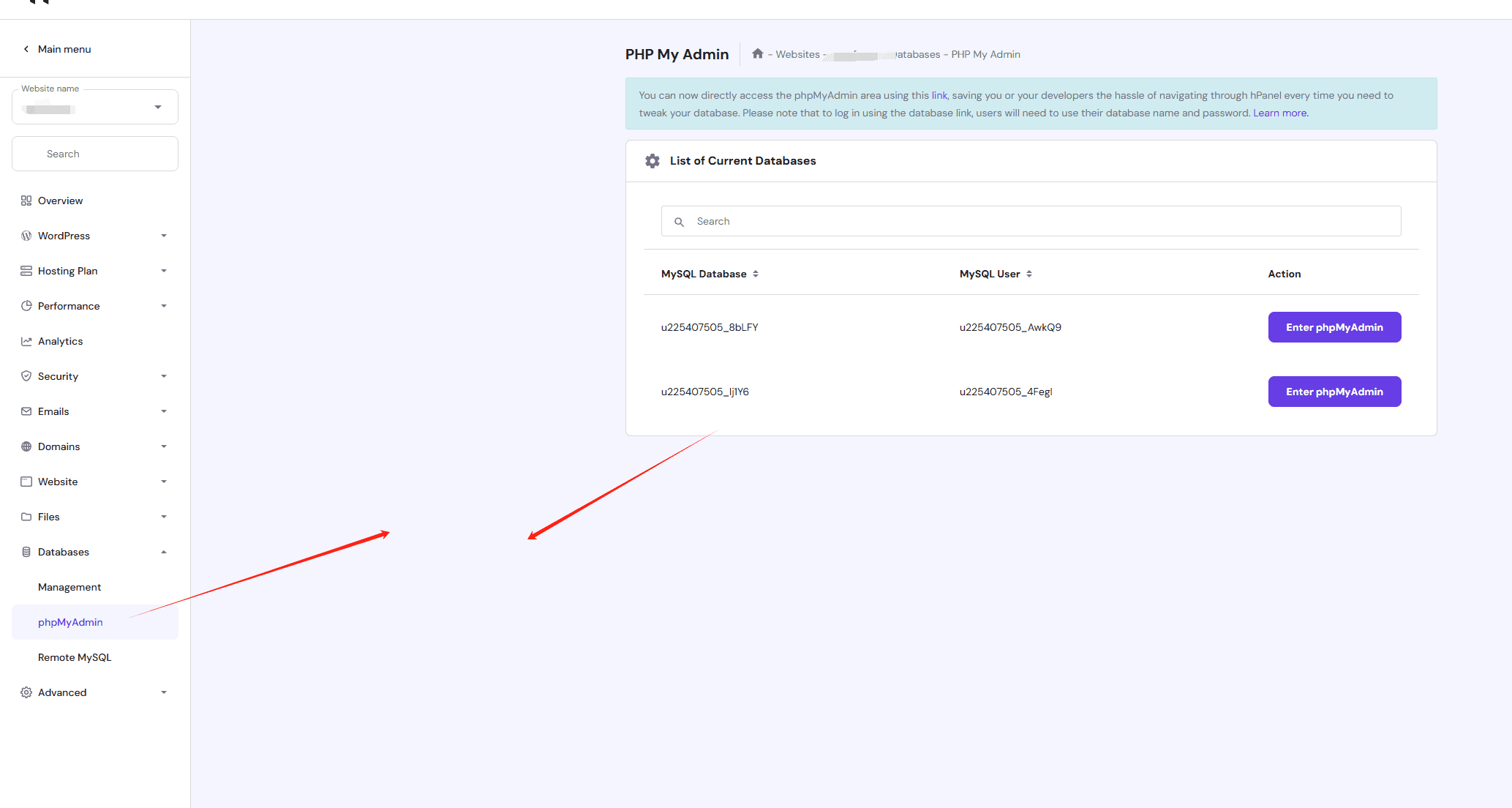The image size is (1512, 808).
Task: Click the Files folder icon
Action: coord(26,517)
